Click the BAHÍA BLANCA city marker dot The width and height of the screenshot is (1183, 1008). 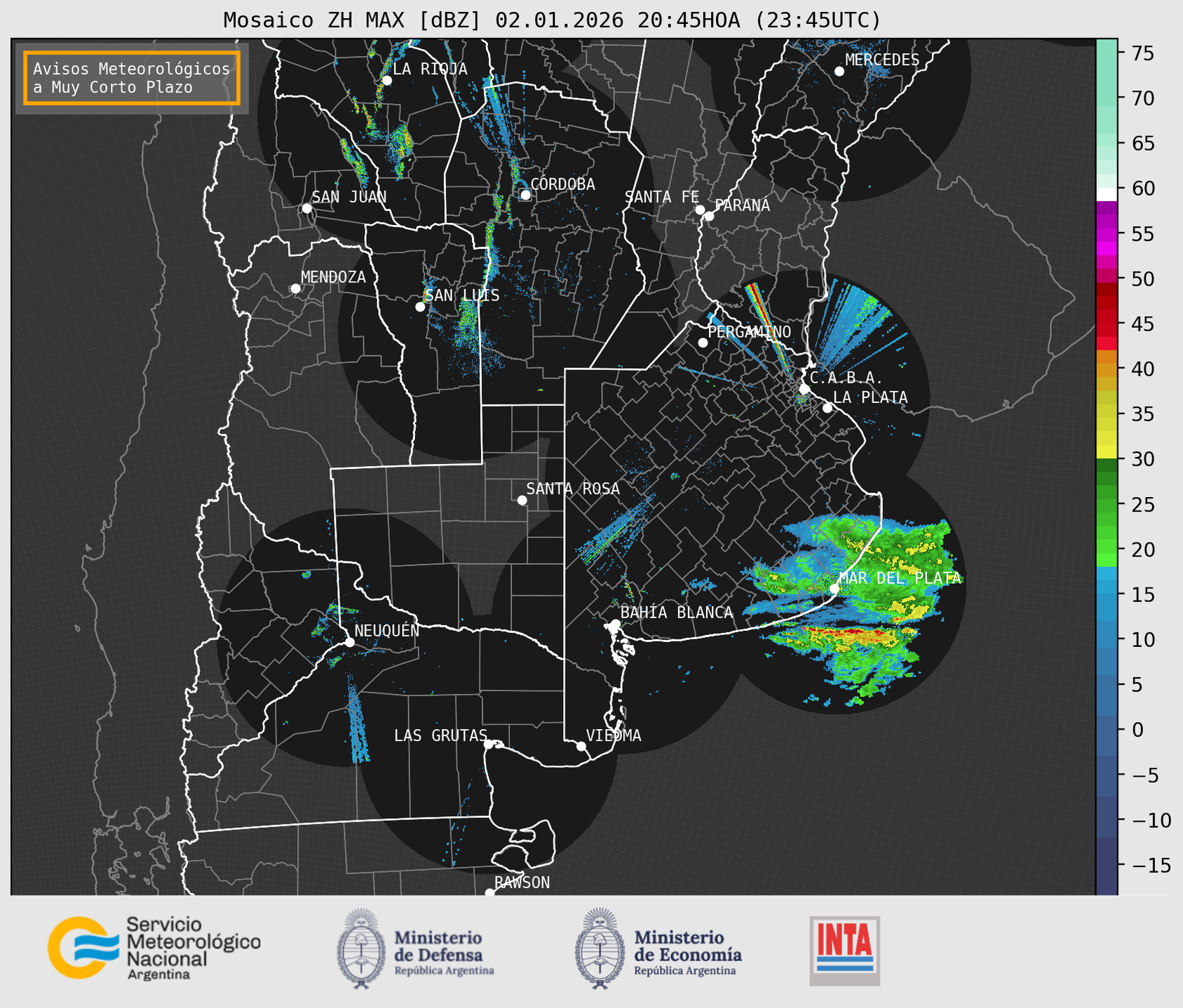pos(615,624)
